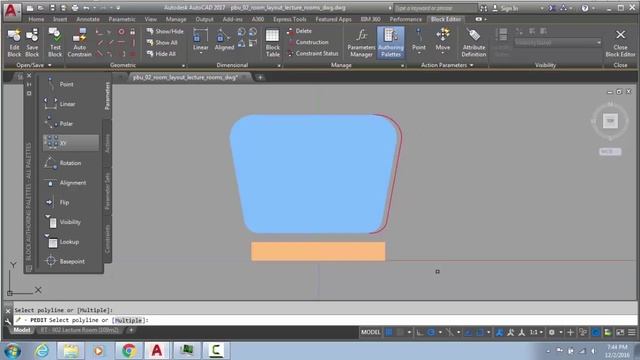Toggle polar tracking in status bar
The image size is (640, 360).
(x=431, y=332)
